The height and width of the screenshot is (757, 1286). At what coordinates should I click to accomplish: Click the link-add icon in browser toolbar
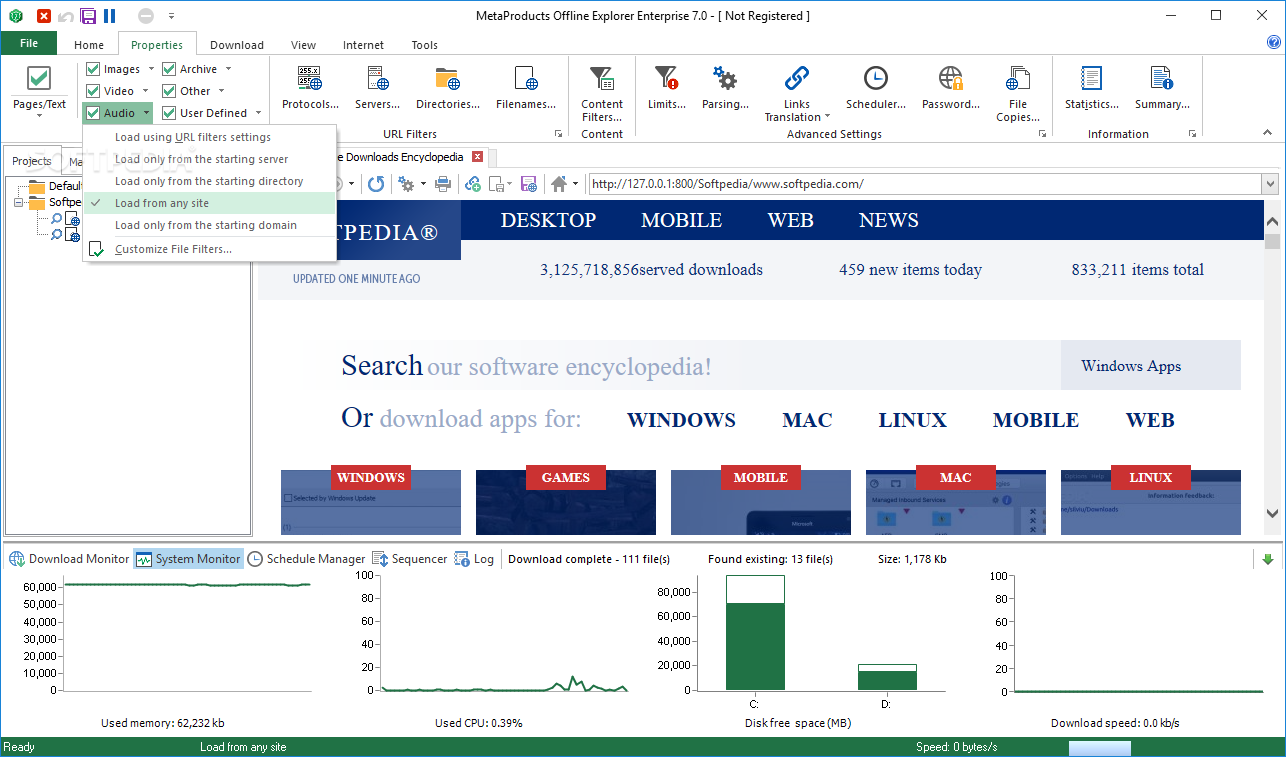473,184
